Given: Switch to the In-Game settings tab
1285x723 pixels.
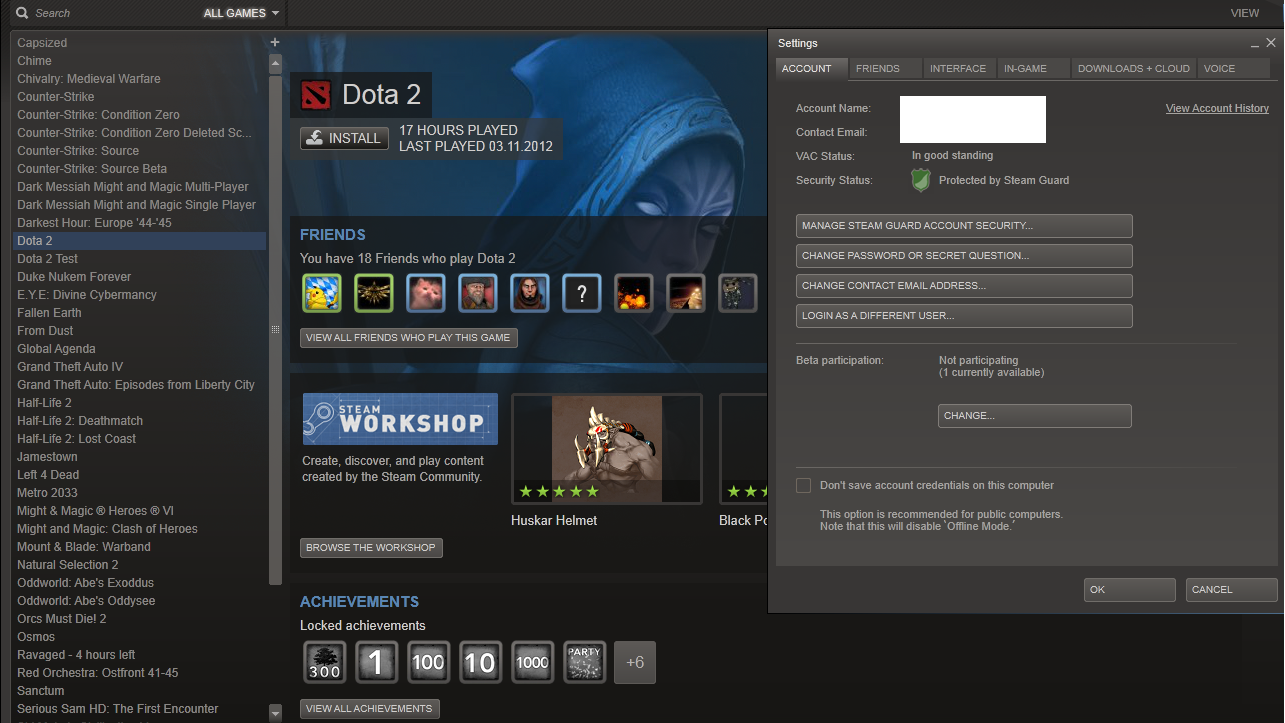Looking at the screenshot, I should (1032, 68).
